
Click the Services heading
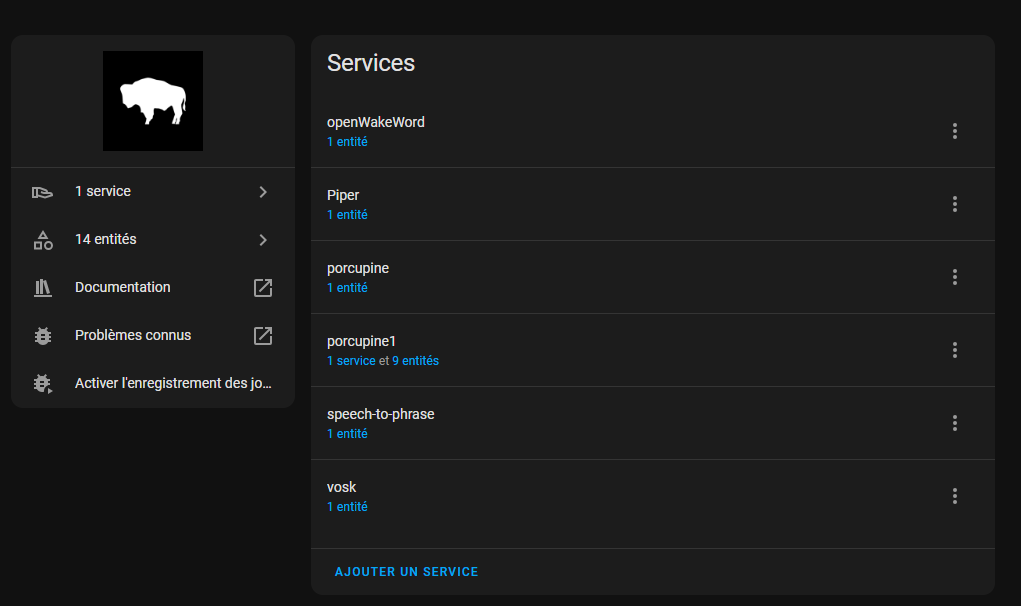click(371, 63)
